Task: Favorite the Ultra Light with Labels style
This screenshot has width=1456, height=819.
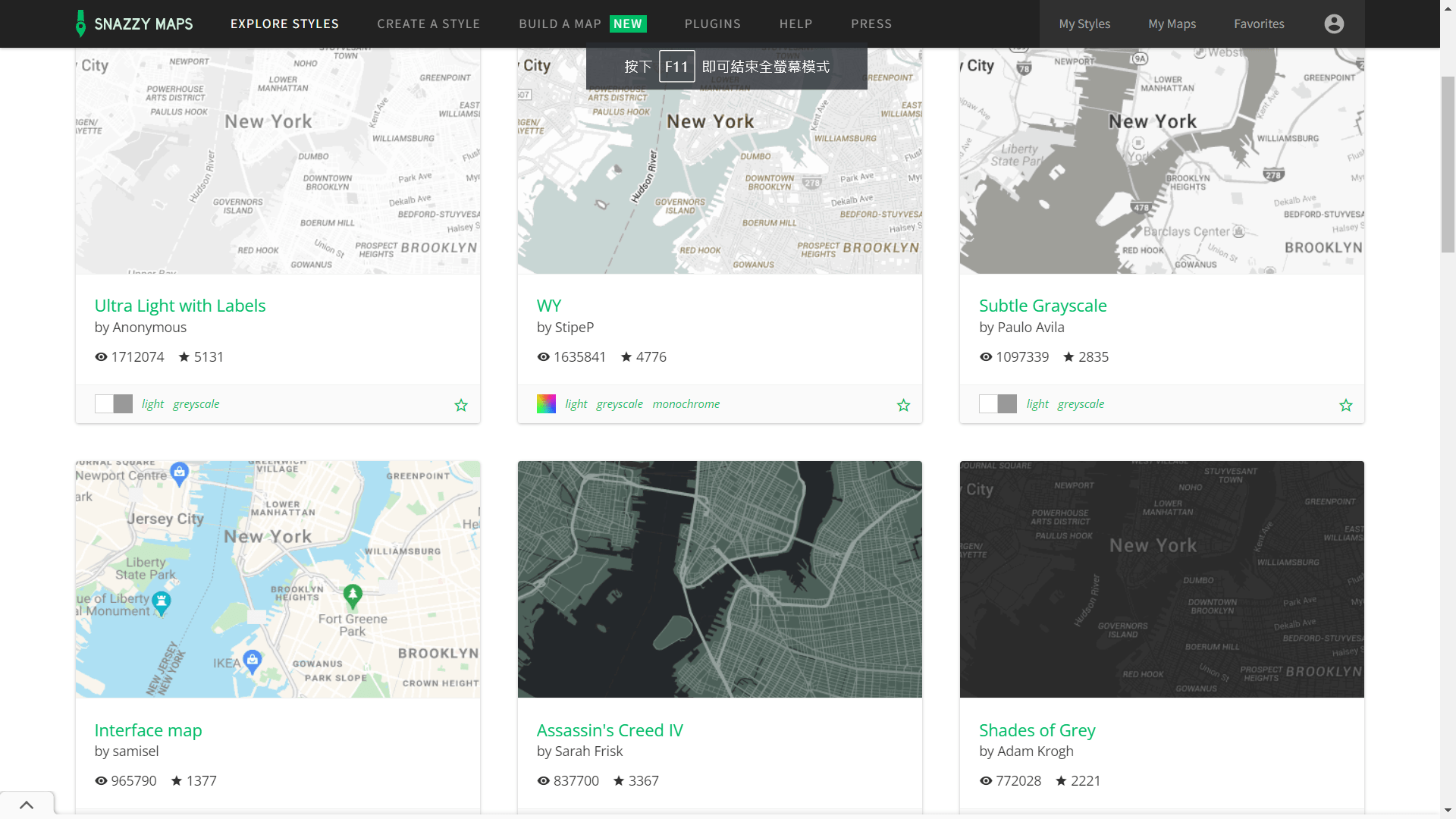Action: 461,405
